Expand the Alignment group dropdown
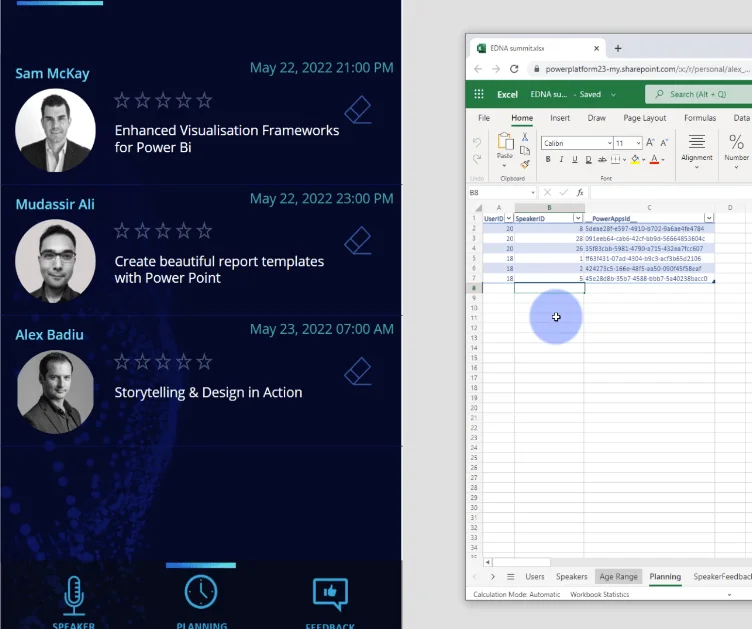Screen dimensions: 752x629 coord(696,167)
